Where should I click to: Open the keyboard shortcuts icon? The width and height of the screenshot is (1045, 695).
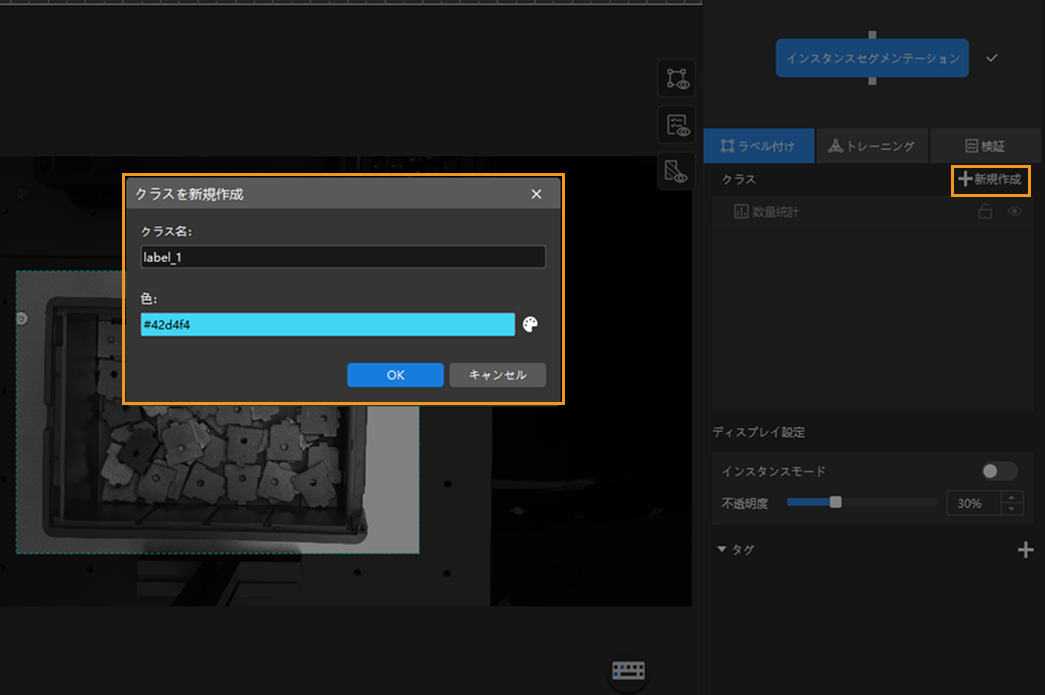[628, 670]
